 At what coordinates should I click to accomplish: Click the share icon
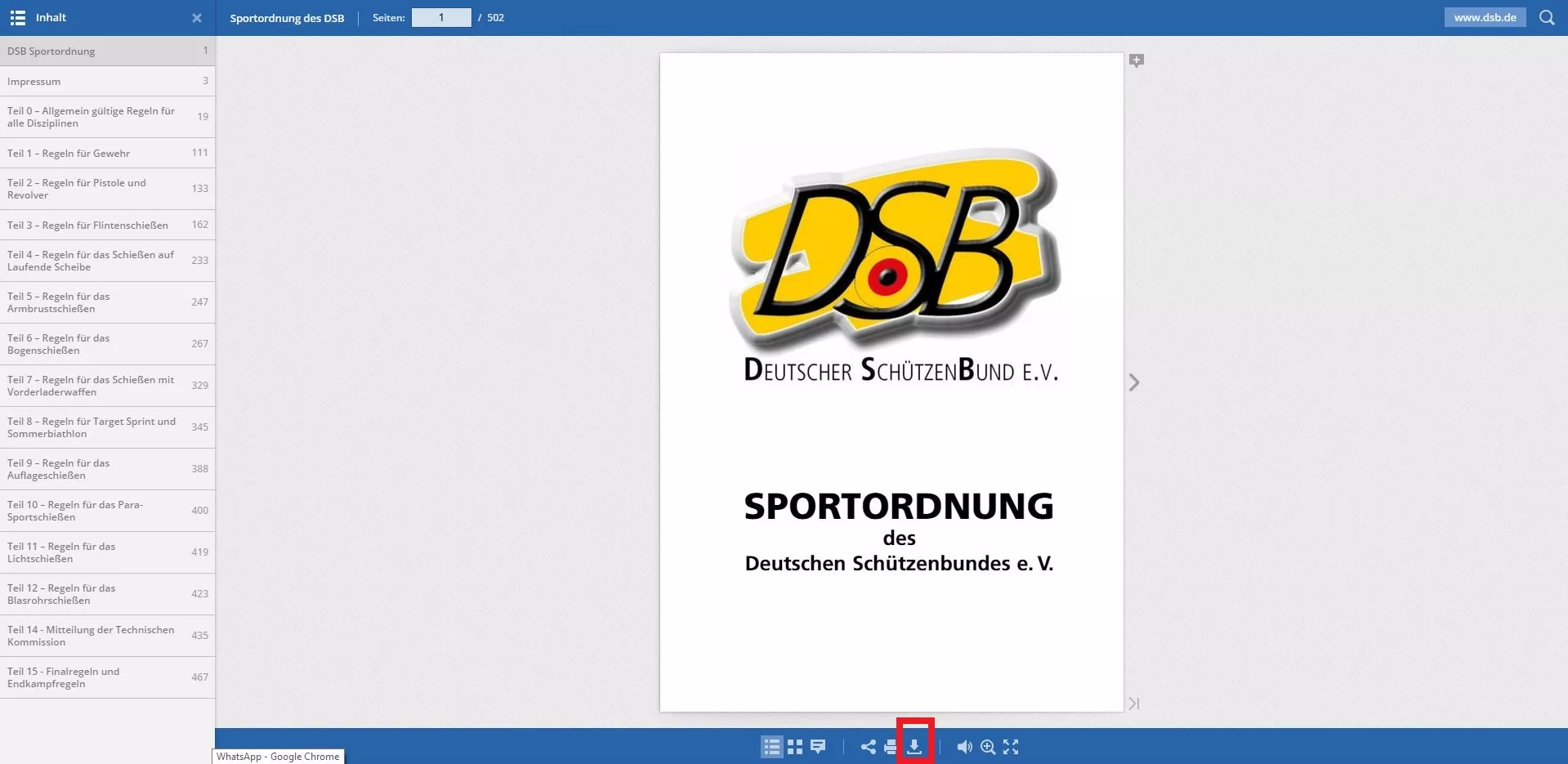[868, 747]
